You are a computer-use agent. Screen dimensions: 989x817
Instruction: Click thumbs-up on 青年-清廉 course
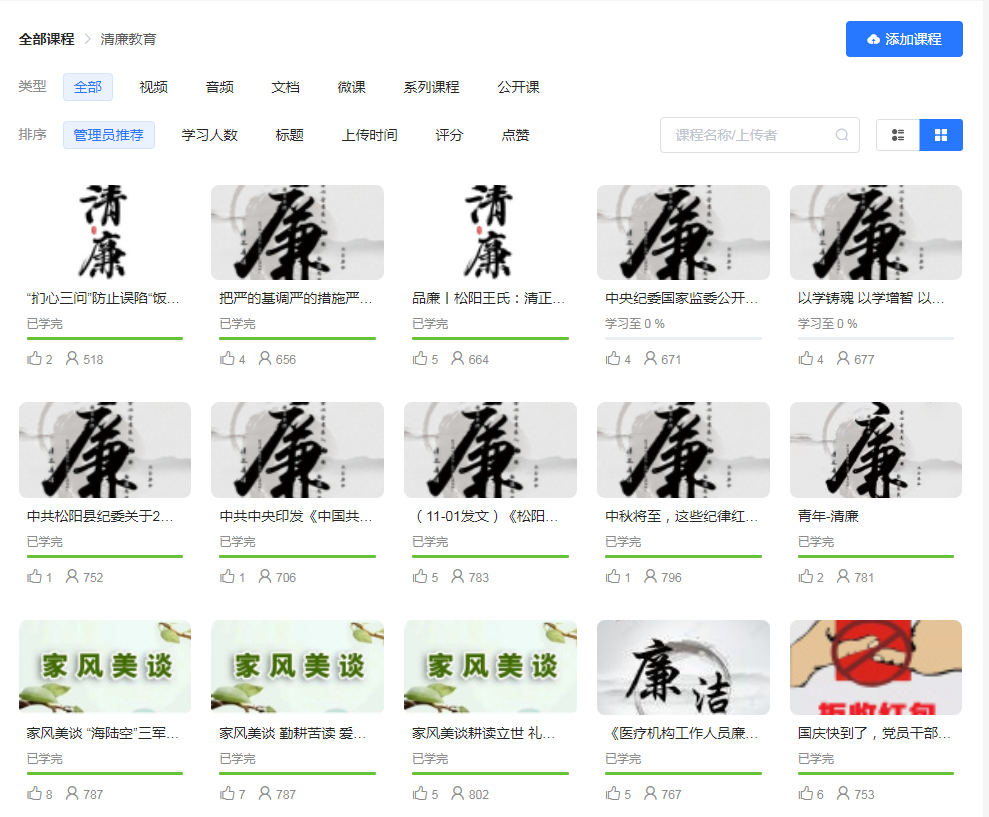806,576
